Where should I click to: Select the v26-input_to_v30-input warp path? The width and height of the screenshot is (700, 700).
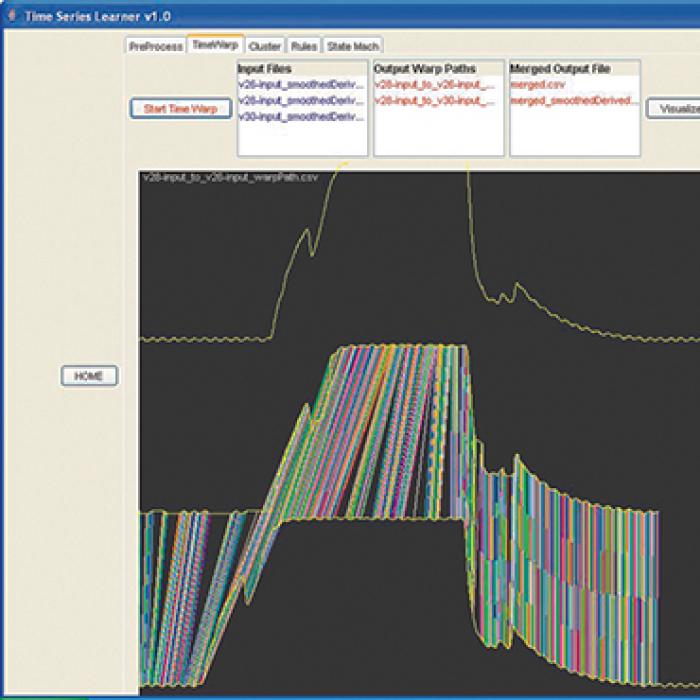(435, 101)
